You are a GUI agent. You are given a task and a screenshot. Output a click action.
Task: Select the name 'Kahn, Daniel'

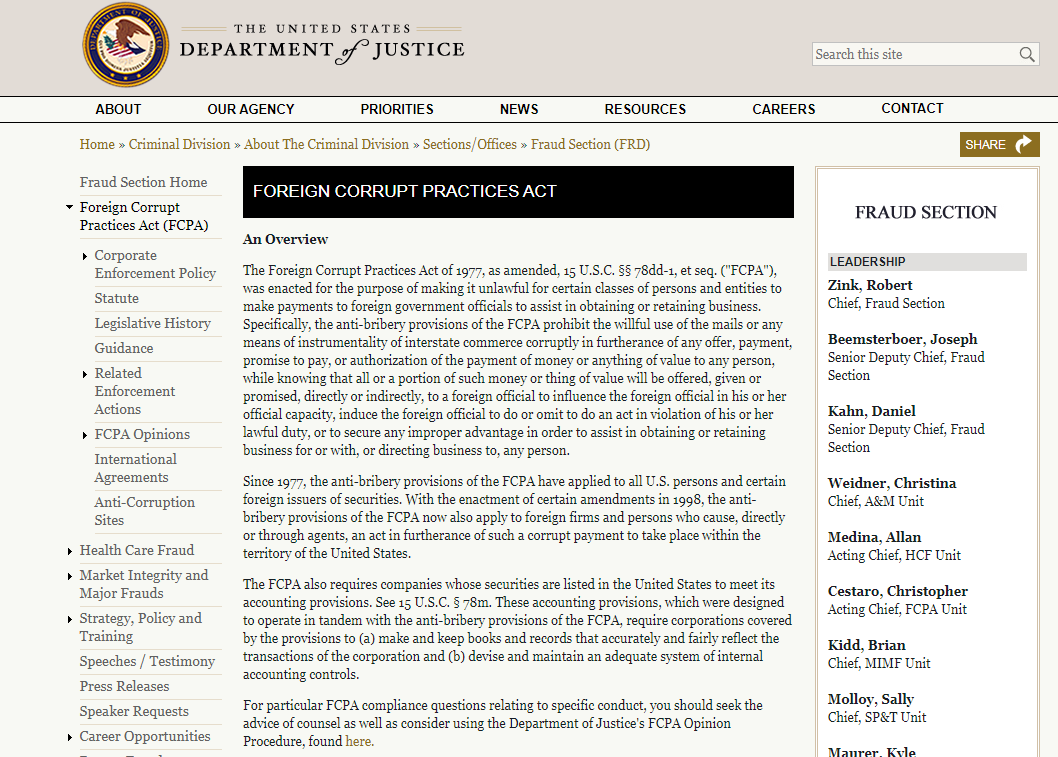(872, 412)
